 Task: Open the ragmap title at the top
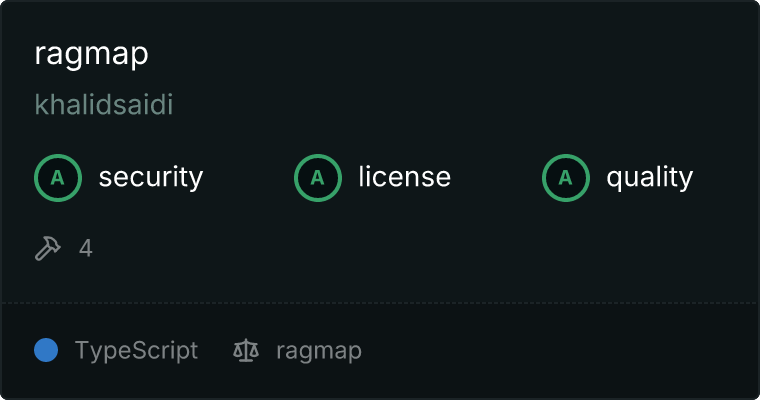(91, 54)
